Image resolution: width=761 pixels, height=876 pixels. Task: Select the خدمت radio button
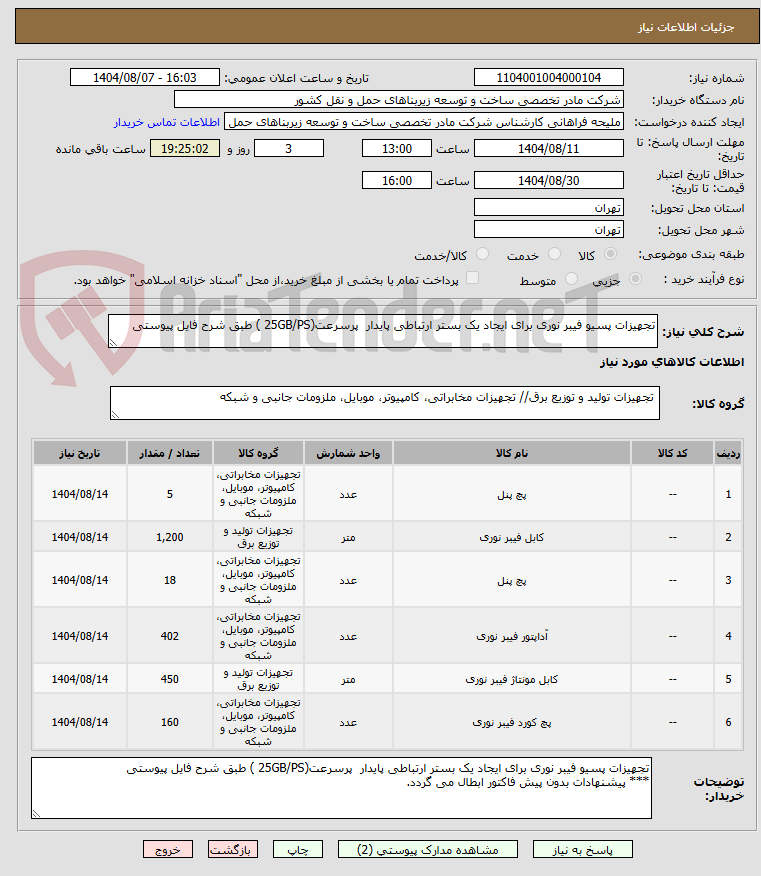pos(554,254)
